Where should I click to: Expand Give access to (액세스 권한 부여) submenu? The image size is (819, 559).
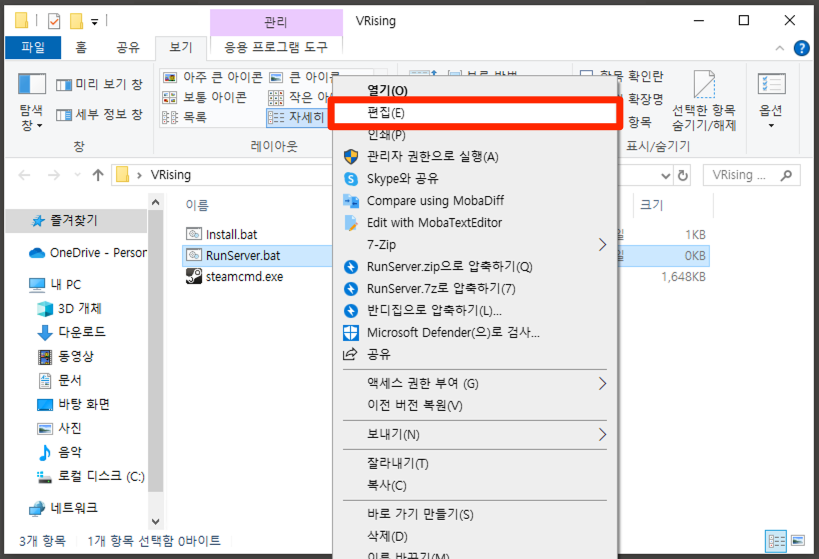[x=474, y=383]
